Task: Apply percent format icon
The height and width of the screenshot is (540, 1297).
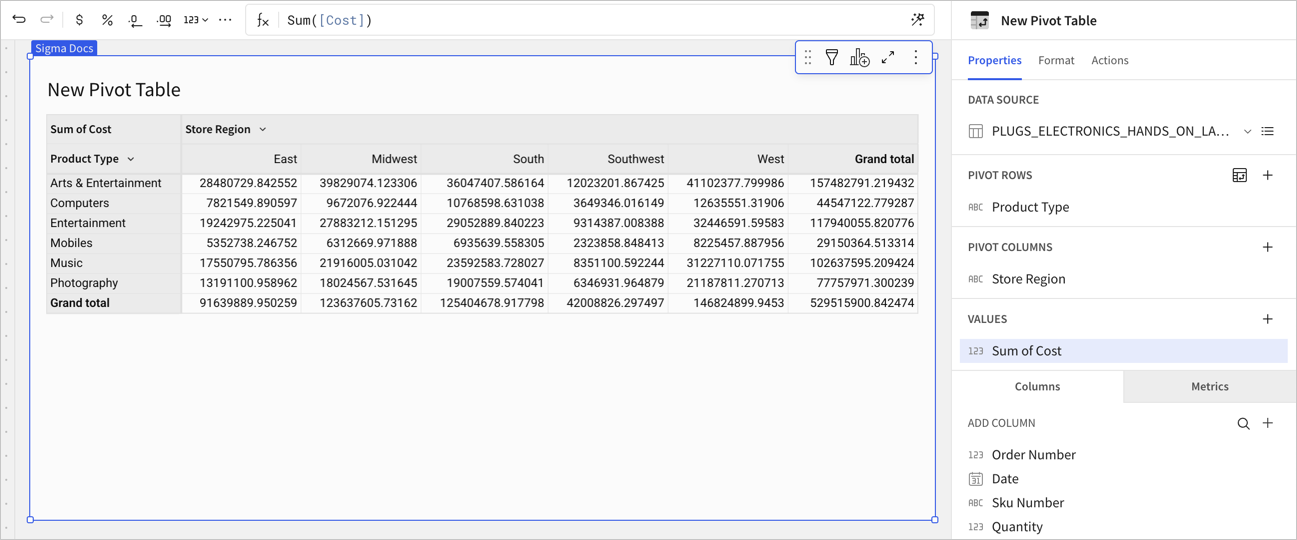Action: click(107, 20)
